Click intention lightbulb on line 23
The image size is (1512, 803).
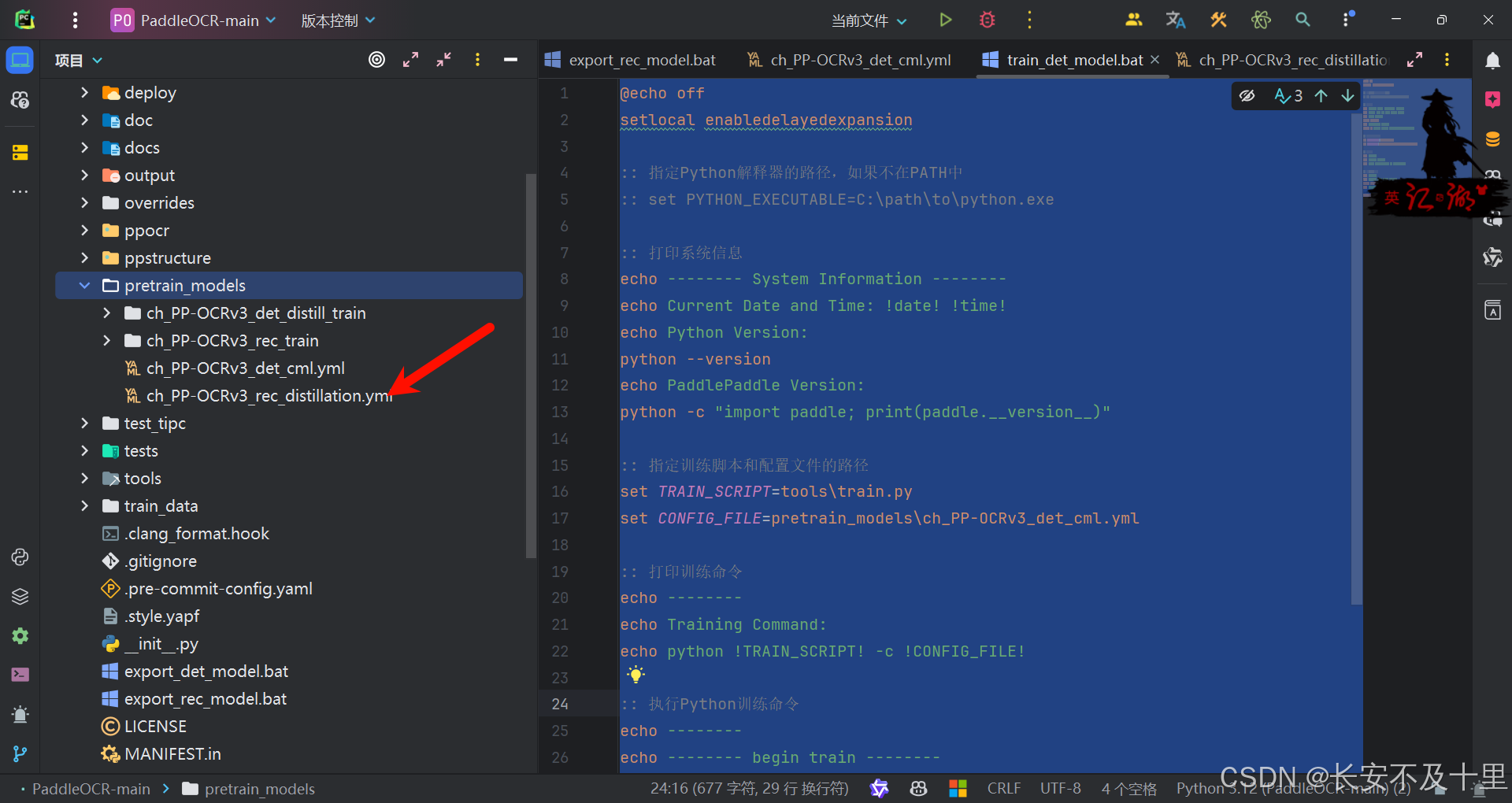coord(636,674)
